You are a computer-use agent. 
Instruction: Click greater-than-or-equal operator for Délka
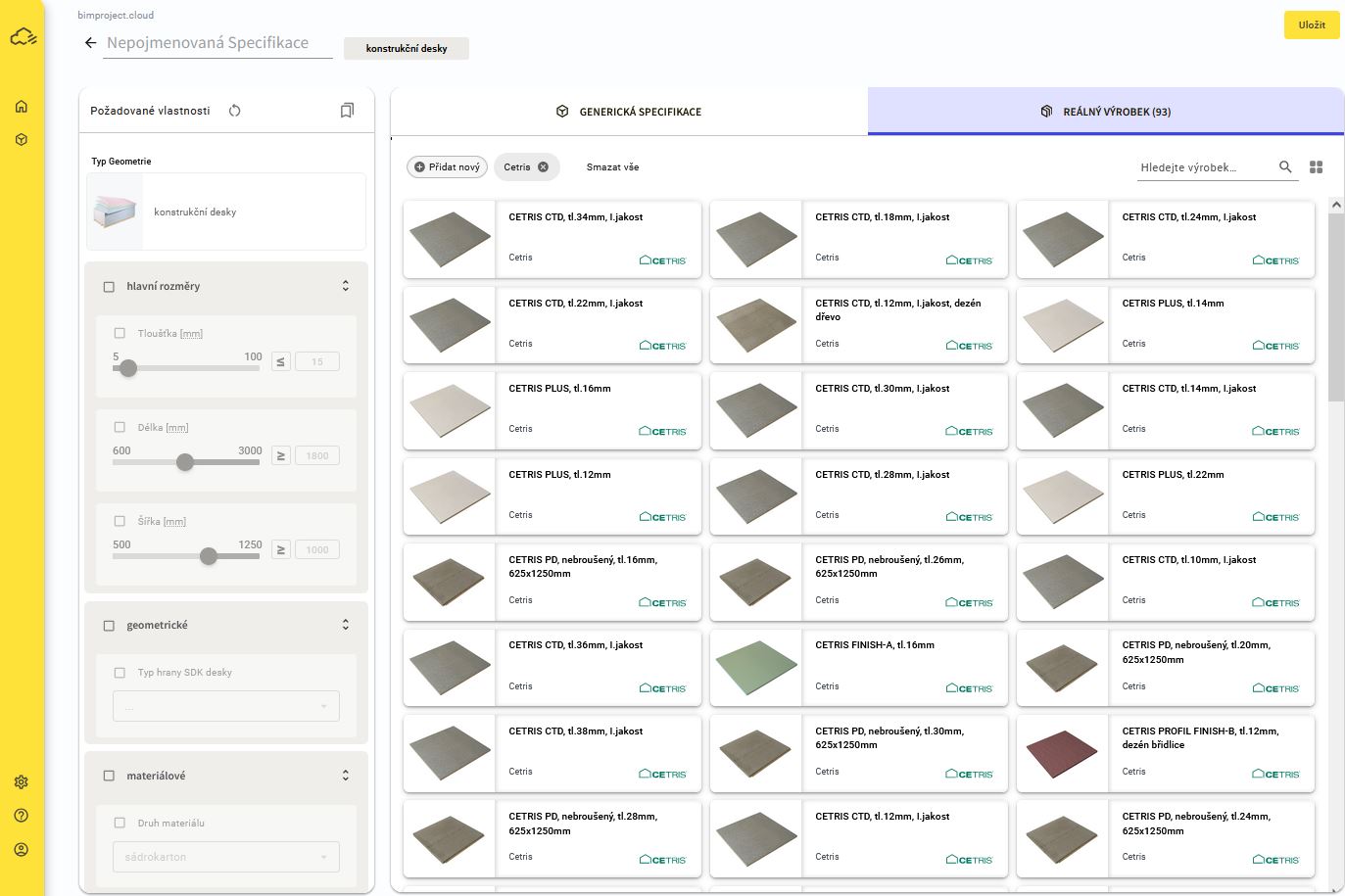(281, 455)
